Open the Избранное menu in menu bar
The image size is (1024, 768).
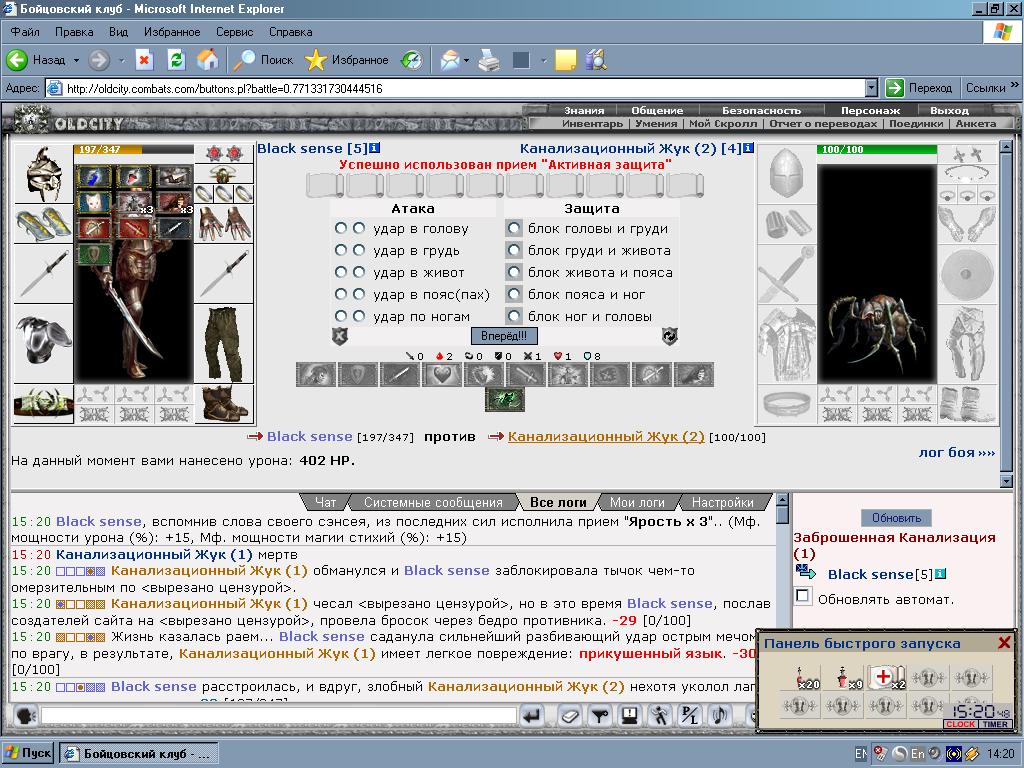[x=172, y=32]
